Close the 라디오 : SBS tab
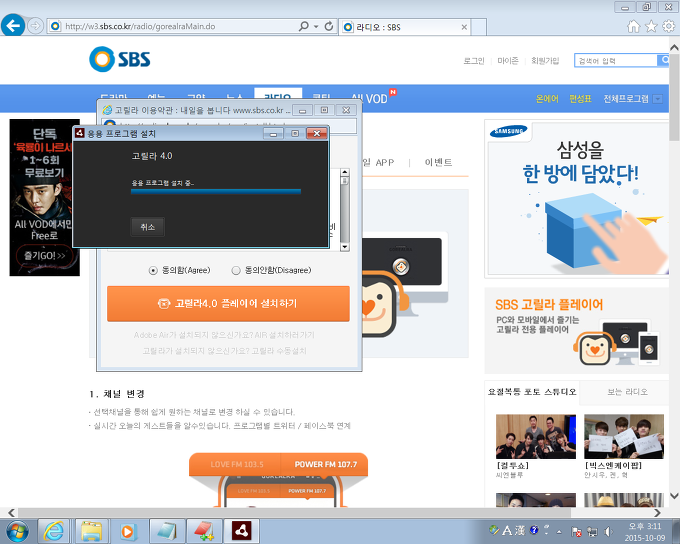The height and width of the screenshot is (544, 680). click(x=464, y=27)
